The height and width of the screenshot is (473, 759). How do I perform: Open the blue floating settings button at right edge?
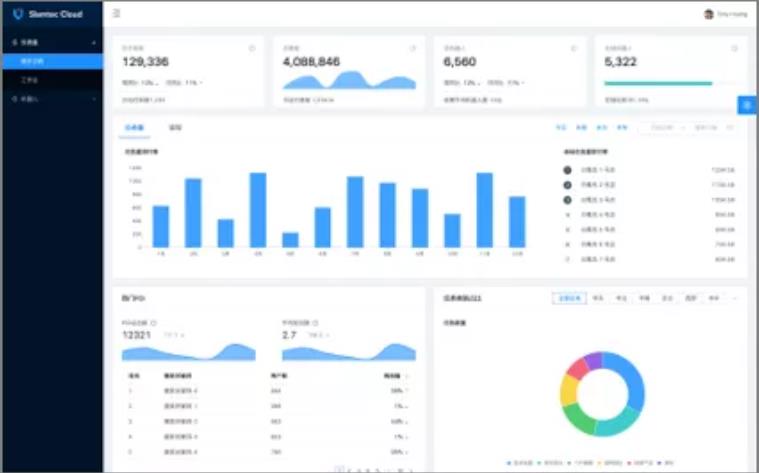click(747, 105)
